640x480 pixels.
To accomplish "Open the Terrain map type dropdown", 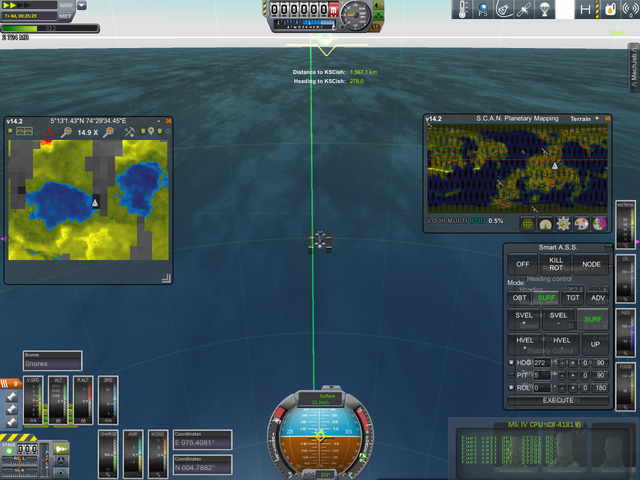I will pyautogui.click(x=580, y=119).
